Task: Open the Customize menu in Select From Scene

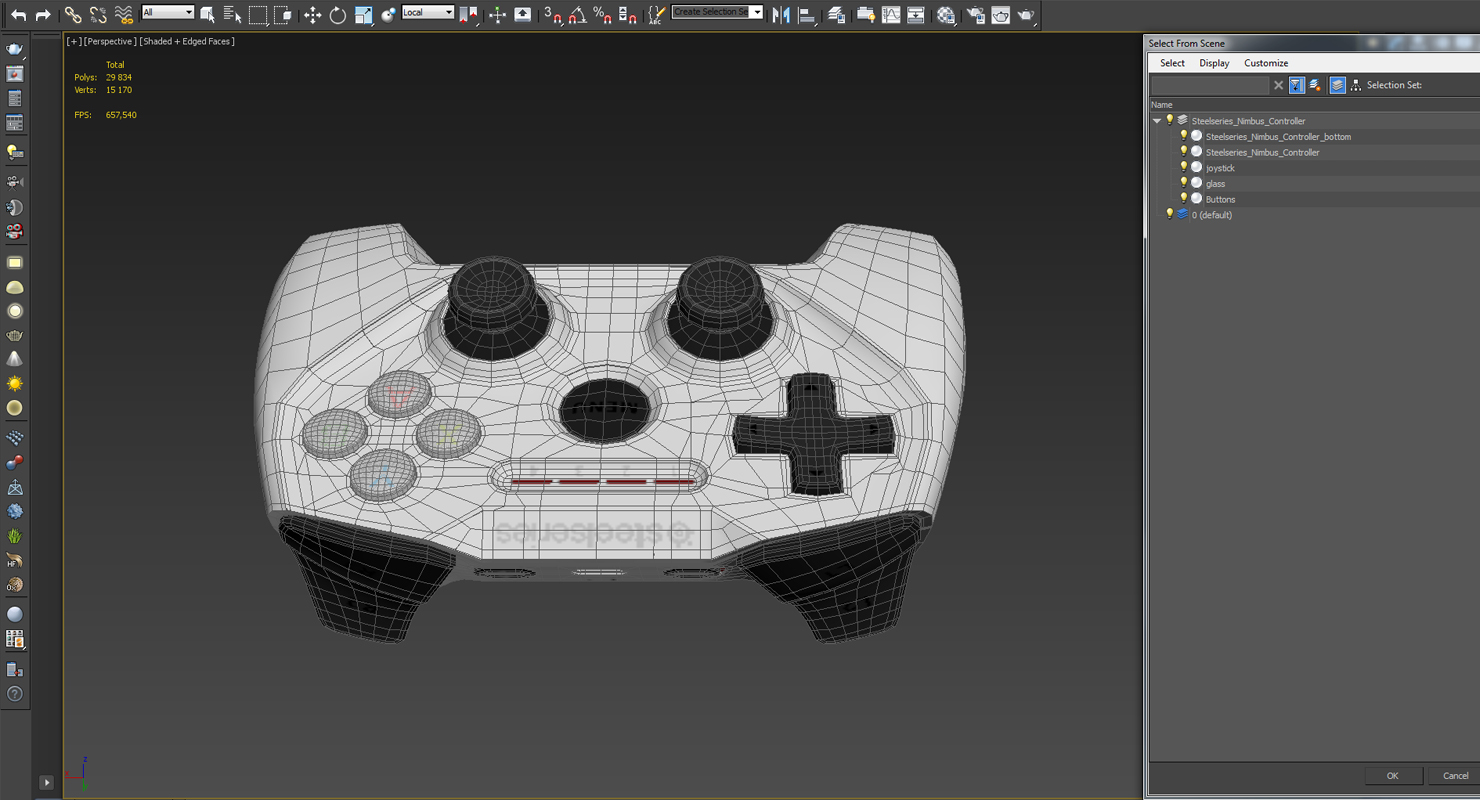Action: pos(1266,63)
